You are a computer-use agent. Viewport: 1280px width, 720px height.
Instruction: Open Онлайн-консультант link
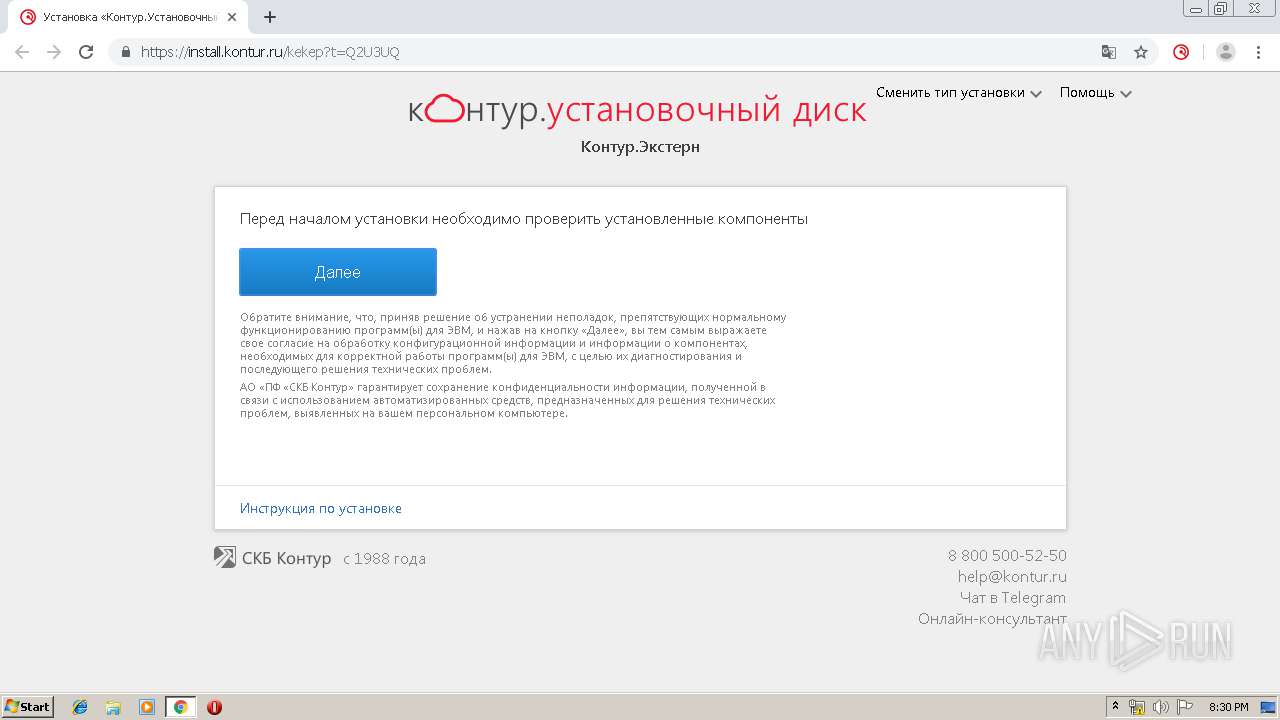click(x=992, y=619)
